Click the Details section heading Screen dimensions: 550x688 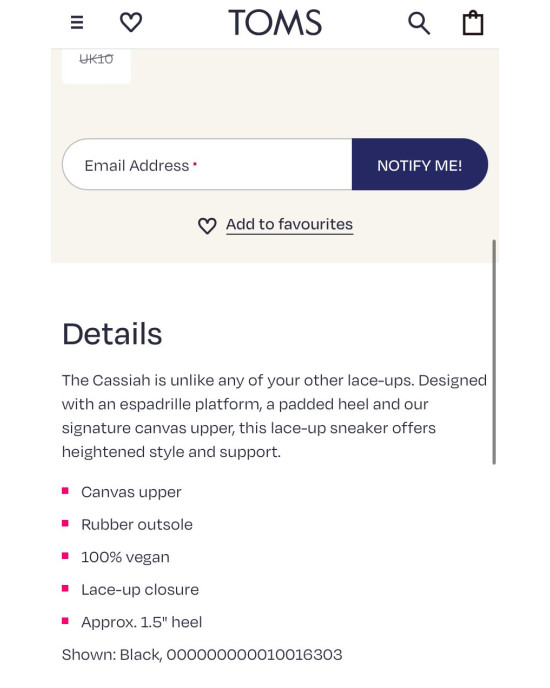coord(112,334)
